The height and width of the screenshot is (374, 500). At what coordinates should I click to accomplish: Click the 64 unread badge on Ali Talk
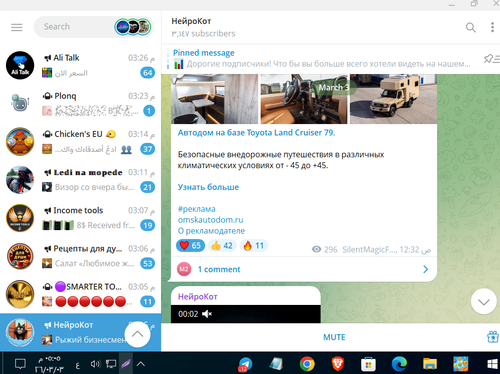pos(148,73)
